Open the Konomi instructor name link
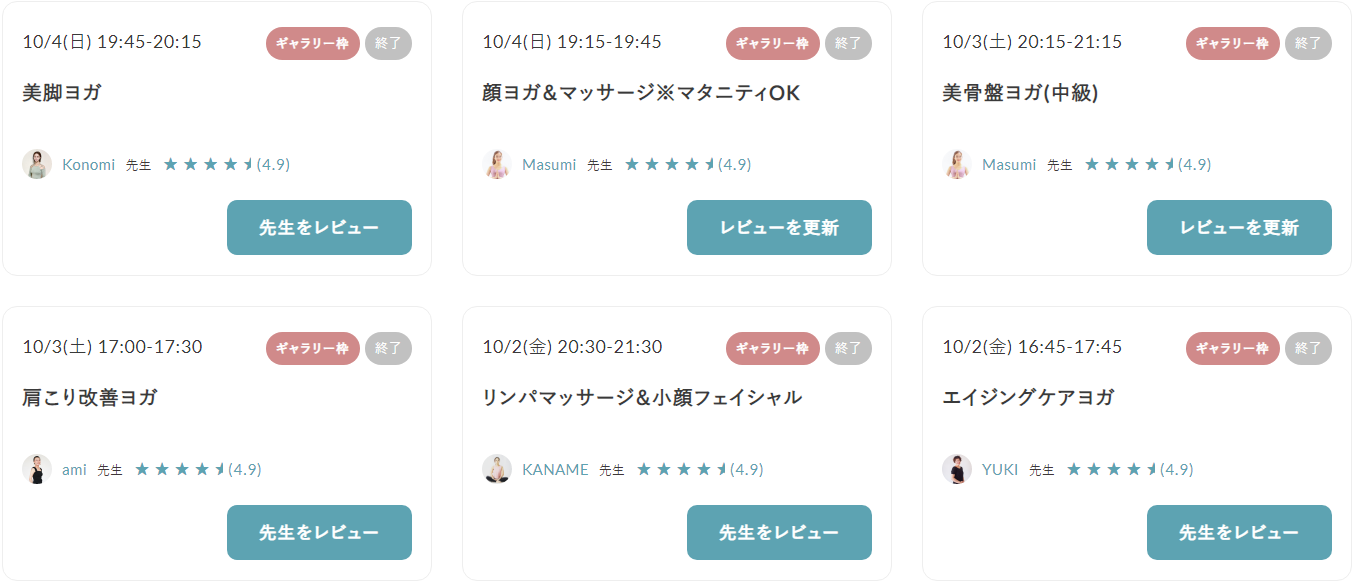This screenshot has width=1356, height=584. [x=89, y=165]
